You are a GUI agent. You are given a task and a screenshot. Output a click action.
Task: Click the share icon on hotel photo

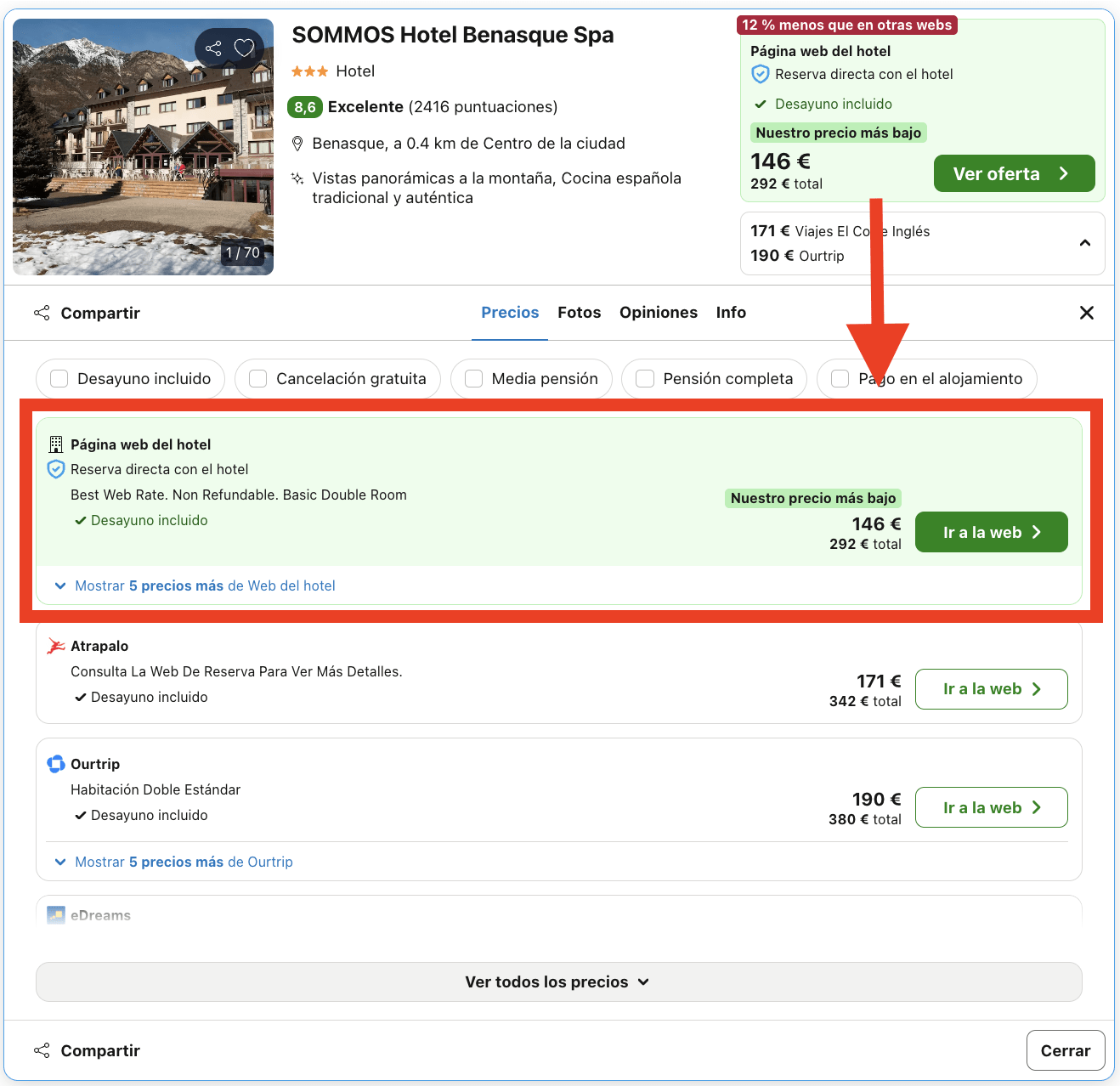[x=213, y=48]
